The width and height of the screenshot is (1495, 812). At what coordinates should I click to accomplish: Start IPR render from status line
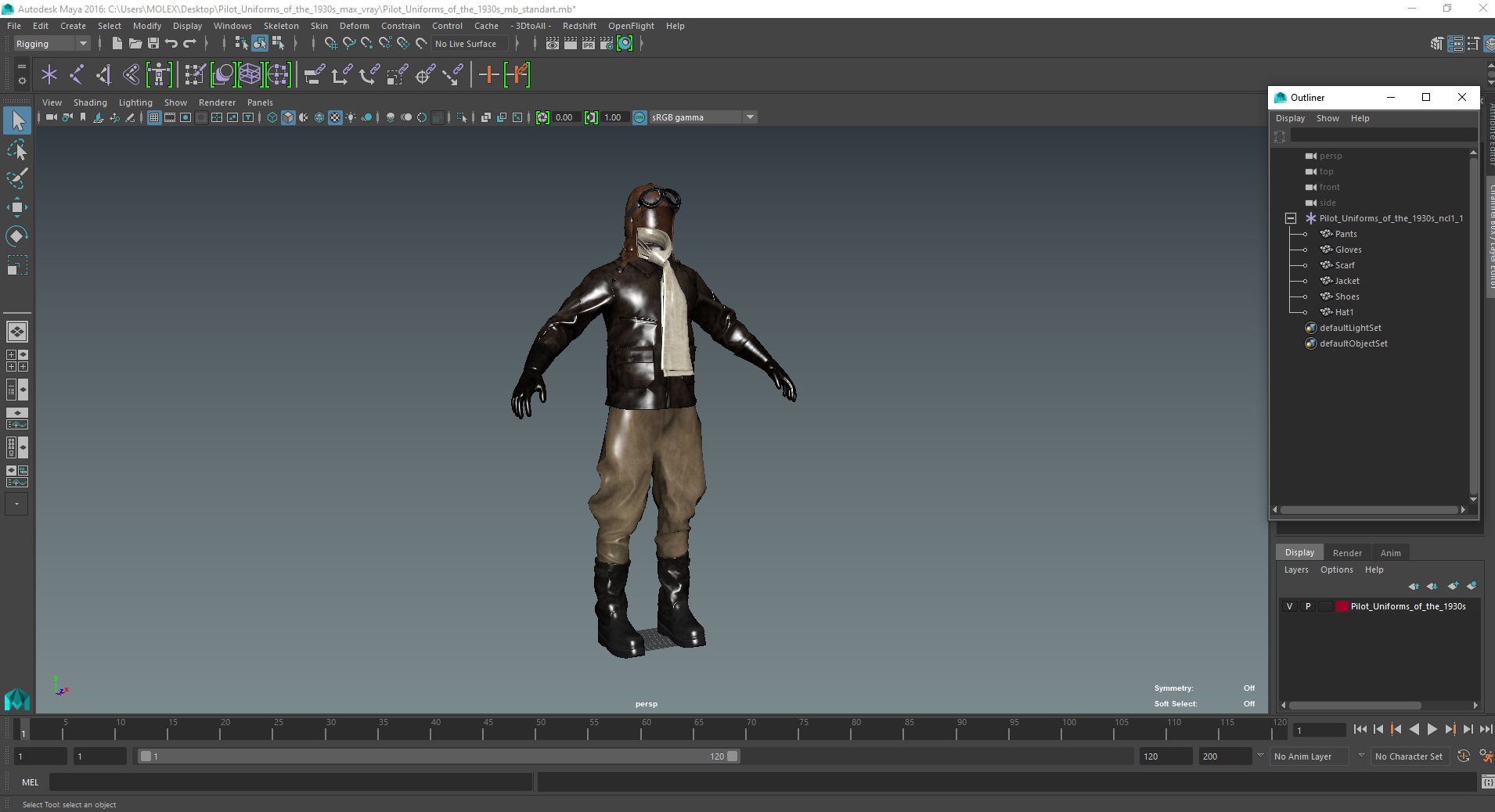[x=589, y=44]
